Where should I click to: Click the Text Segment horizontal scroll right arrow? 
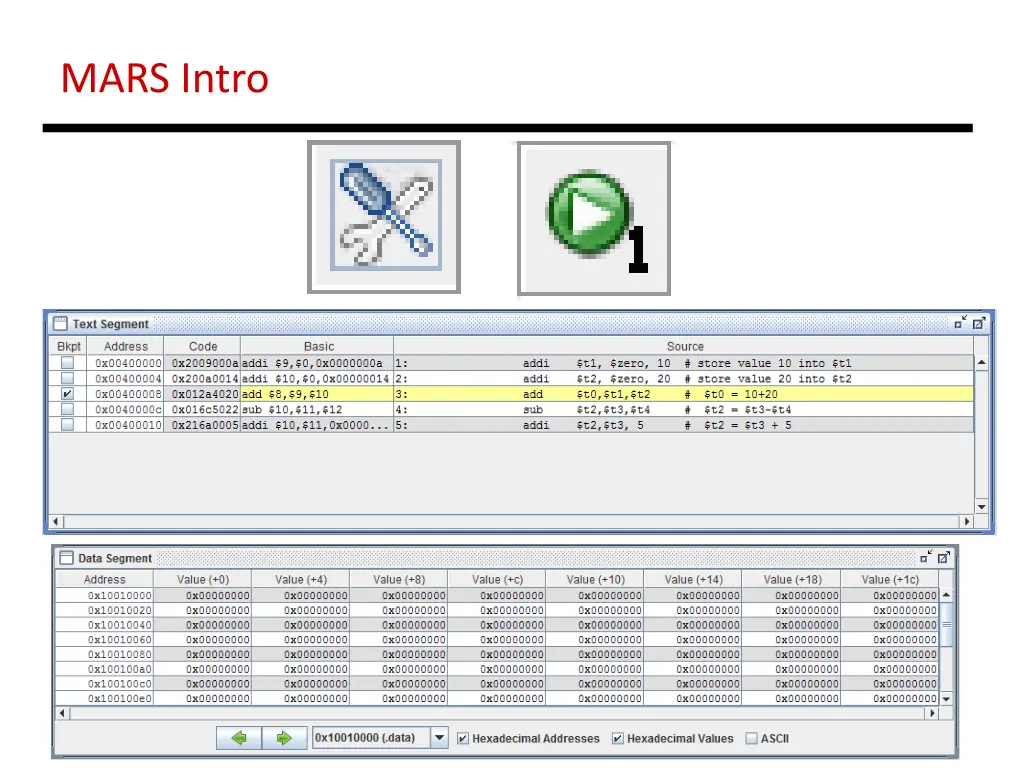[967, 521]
